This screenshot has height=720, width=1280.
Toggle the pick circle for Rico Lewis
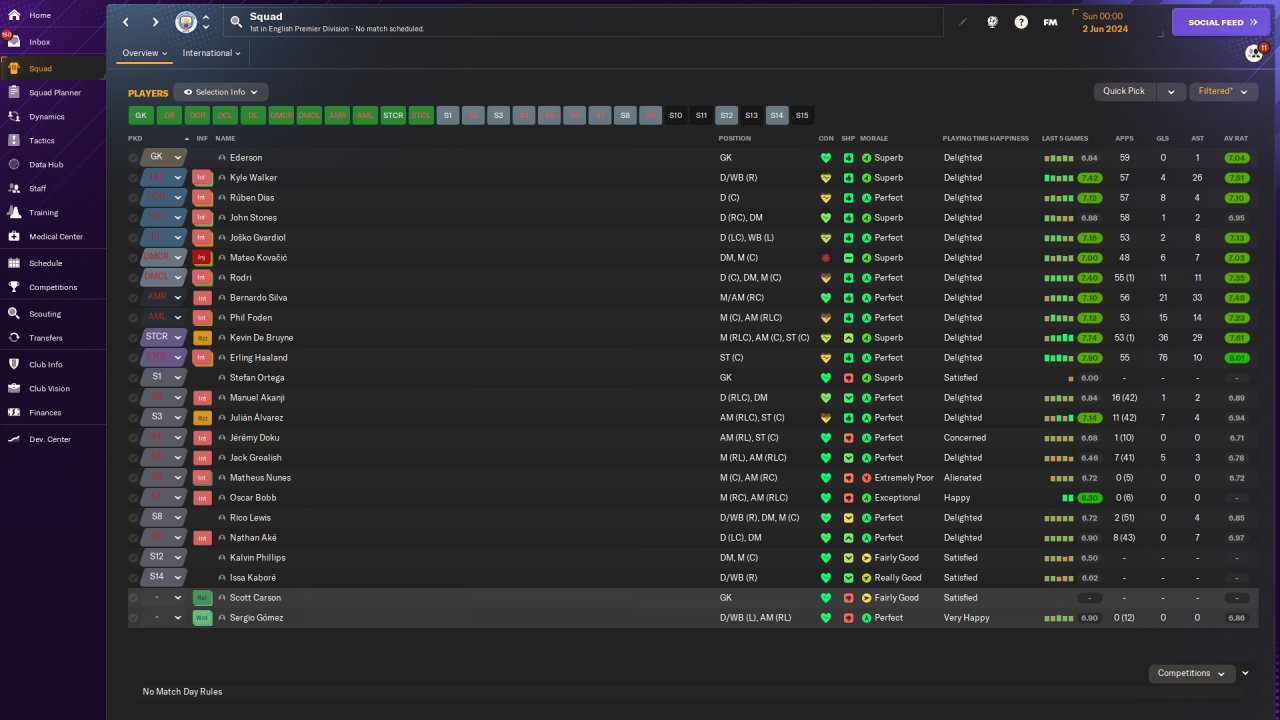pos(134,518)
